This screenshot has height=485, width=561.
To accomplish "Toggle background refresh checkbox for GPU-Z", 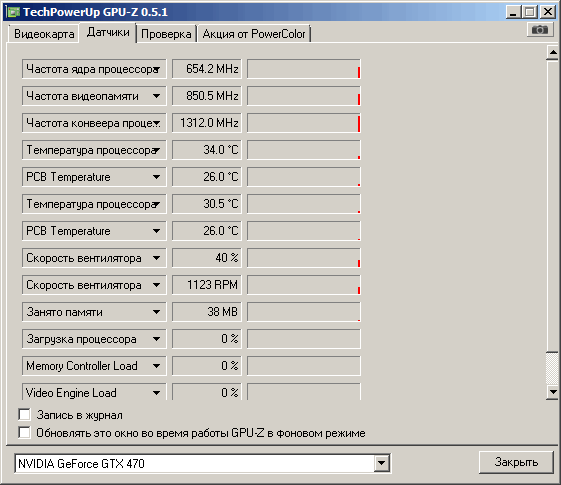I will point(24,432).
